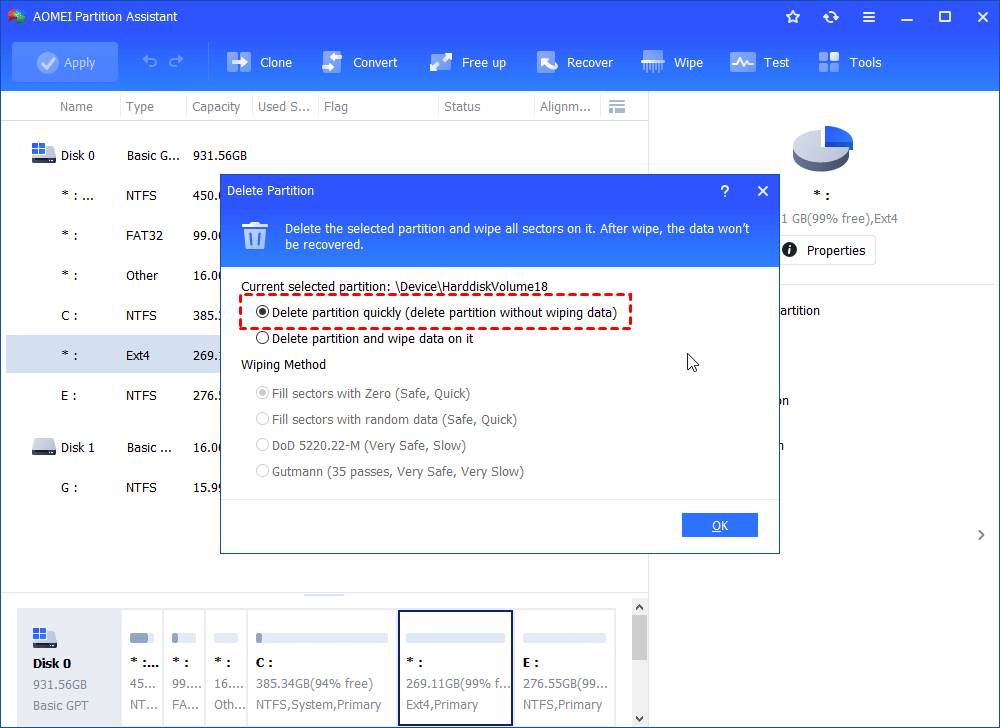Click the Disk 1 drive icon in the list
Image resolution: width=1000 pixels, height=728 pixels.
point(43,446)
